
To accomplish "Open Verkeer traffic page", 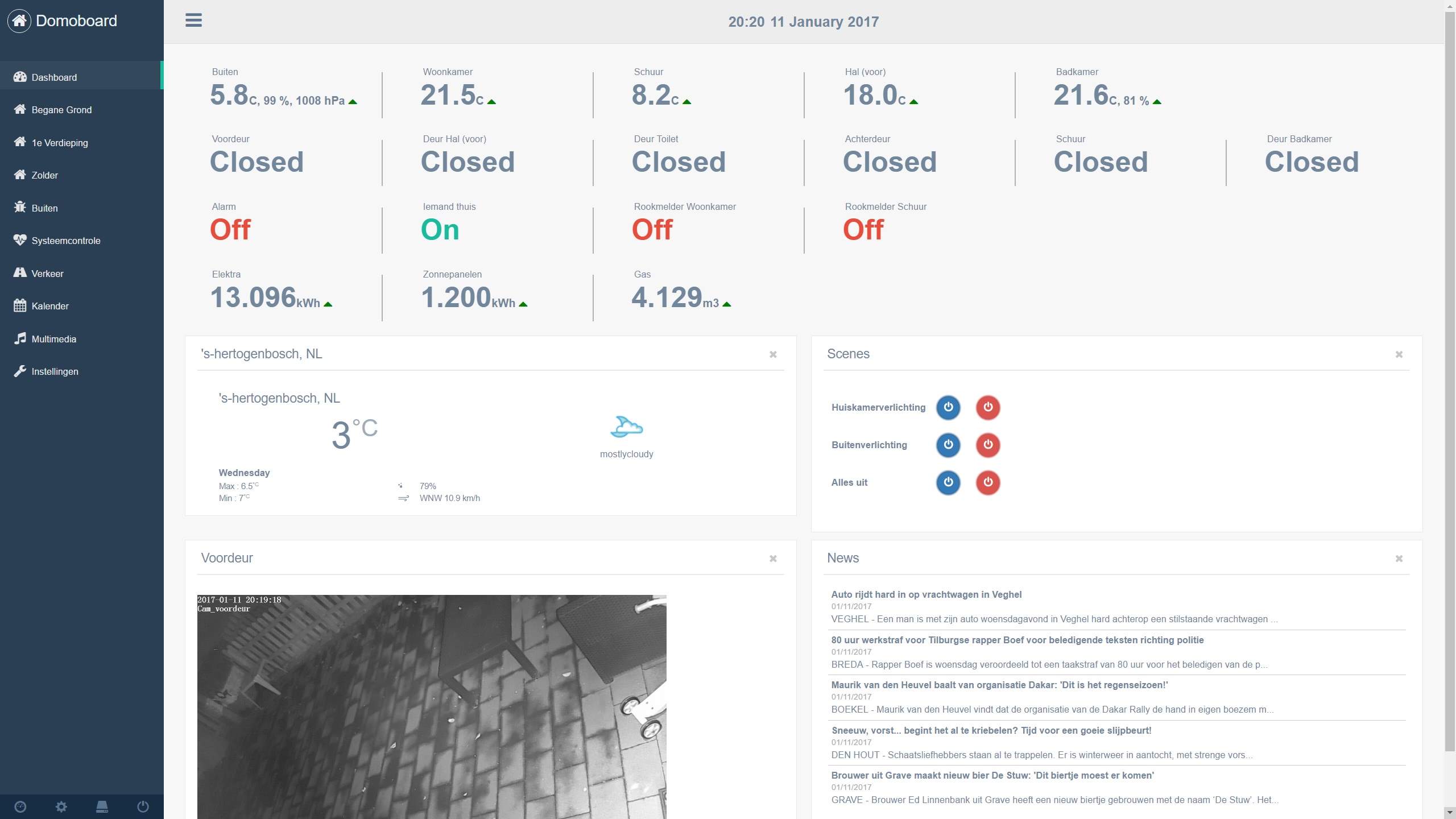I will [x=81, y=274].
